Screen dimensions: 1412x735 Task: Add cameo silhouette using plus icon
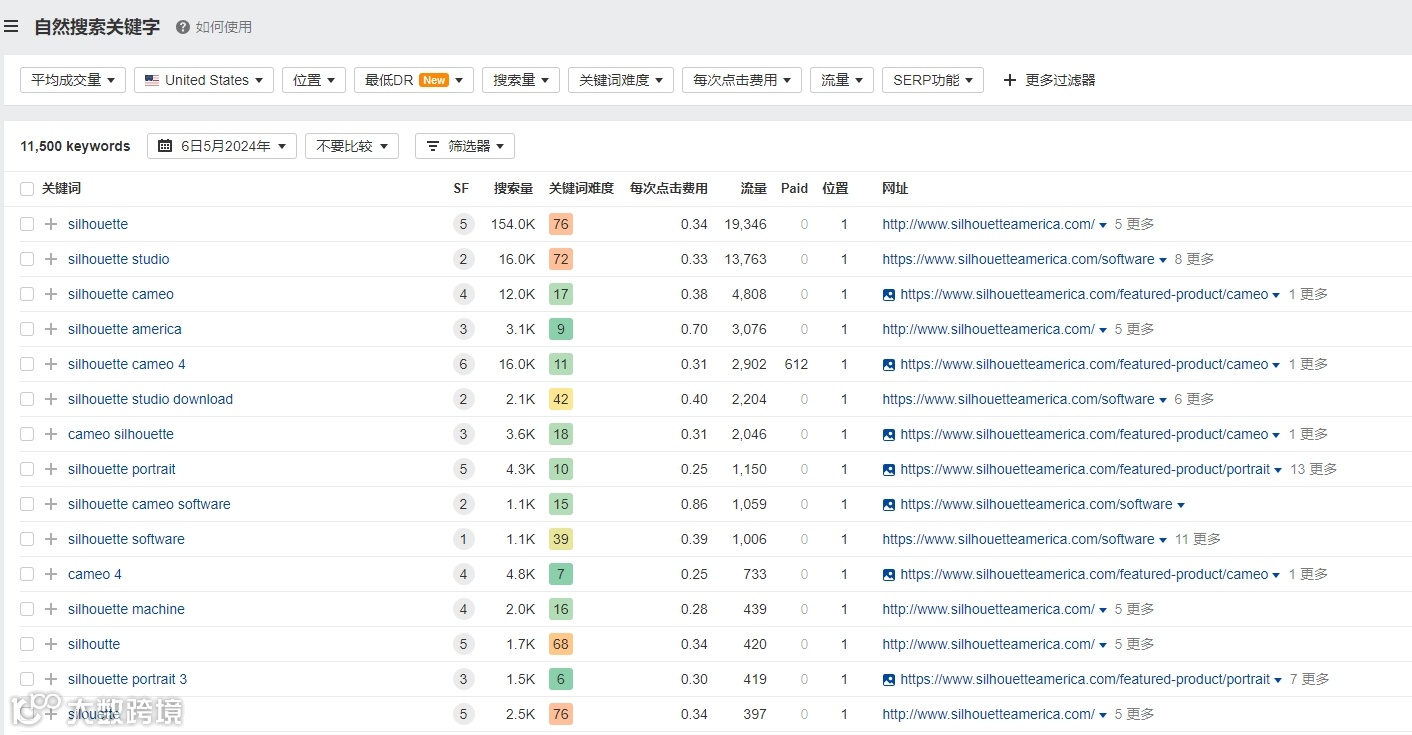click(x=51, y=434)
